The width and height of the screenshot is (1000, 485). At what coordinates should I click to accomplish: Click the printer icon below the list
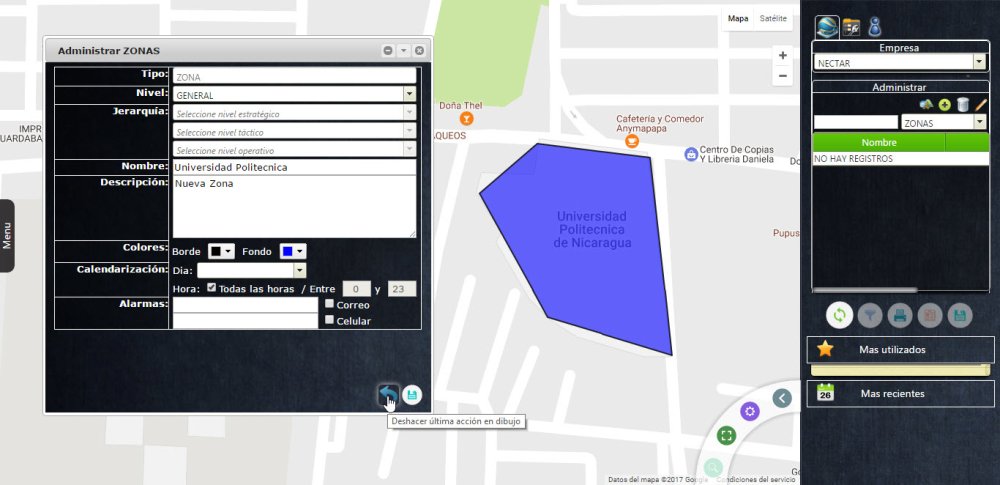pos(900,315)
